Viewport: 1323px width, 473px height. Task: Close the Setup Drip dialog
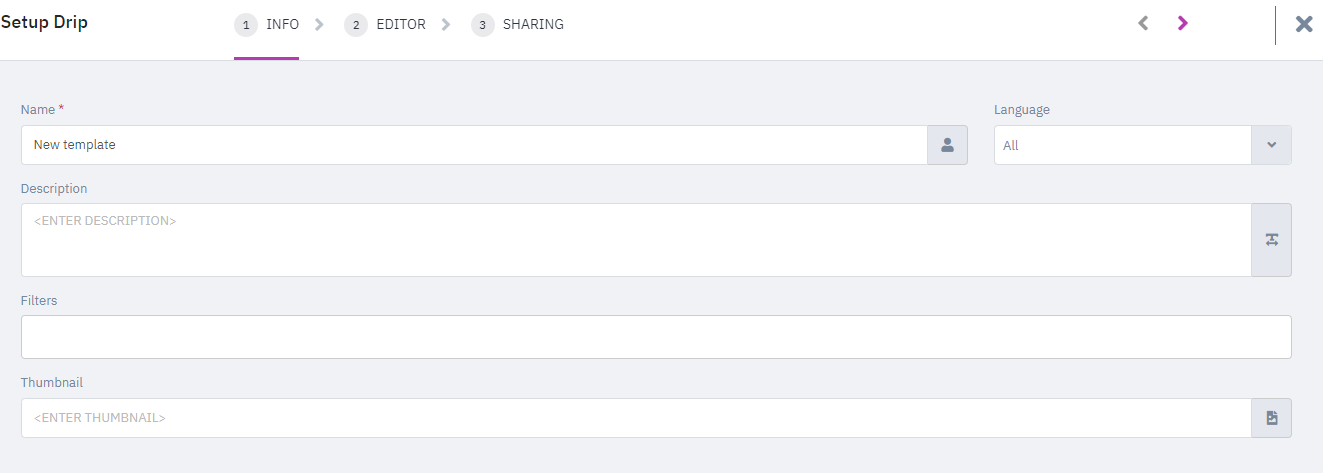pyautogui.click(x=1304, y=24)
